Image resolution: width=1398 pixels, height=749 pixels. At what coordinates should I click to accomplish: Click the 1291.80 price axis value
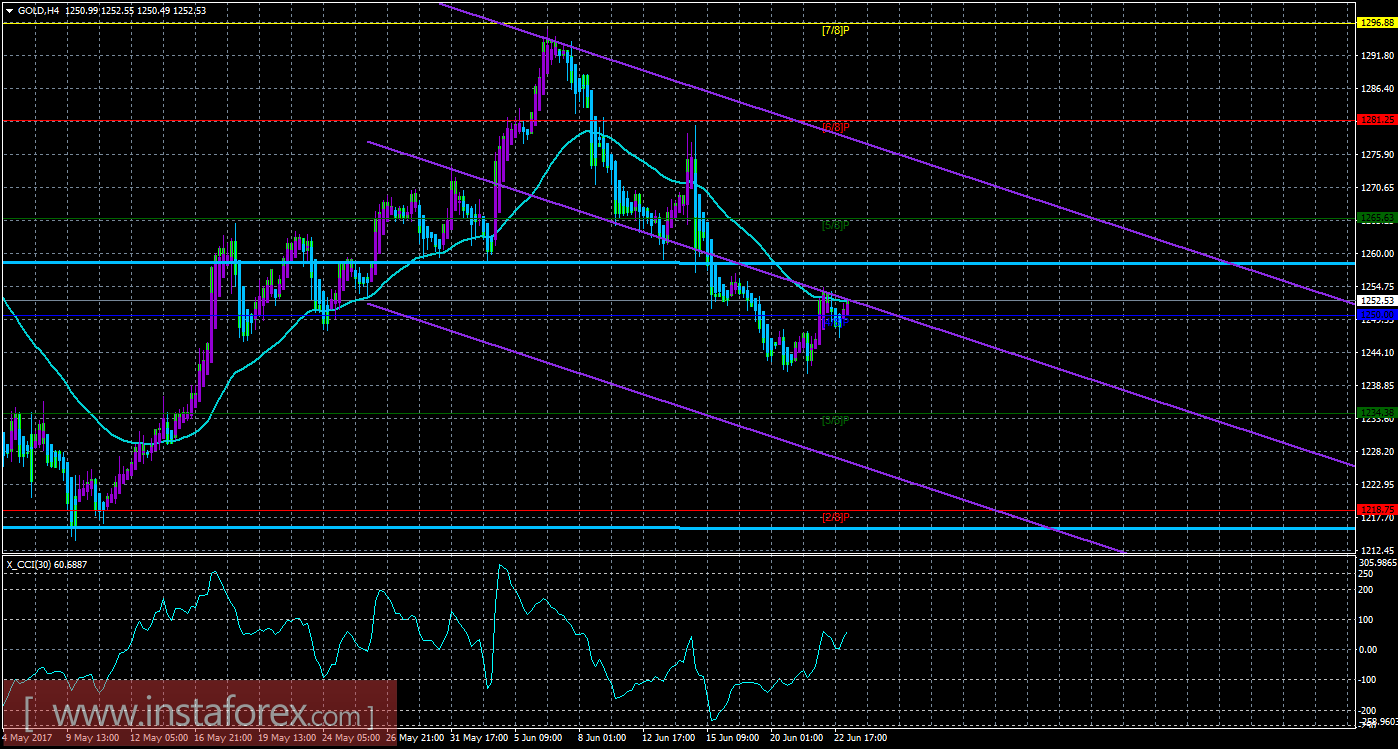click(x=1376, y=56)
